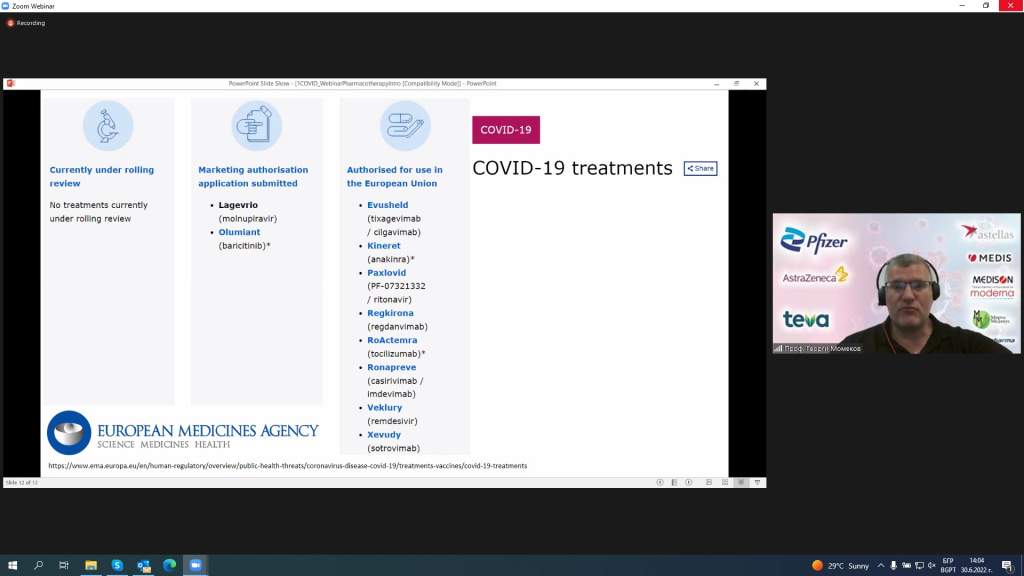This screenshot has width=1024, height=576.
Task: Click the microphone tray icon
Action: [893, 566]
